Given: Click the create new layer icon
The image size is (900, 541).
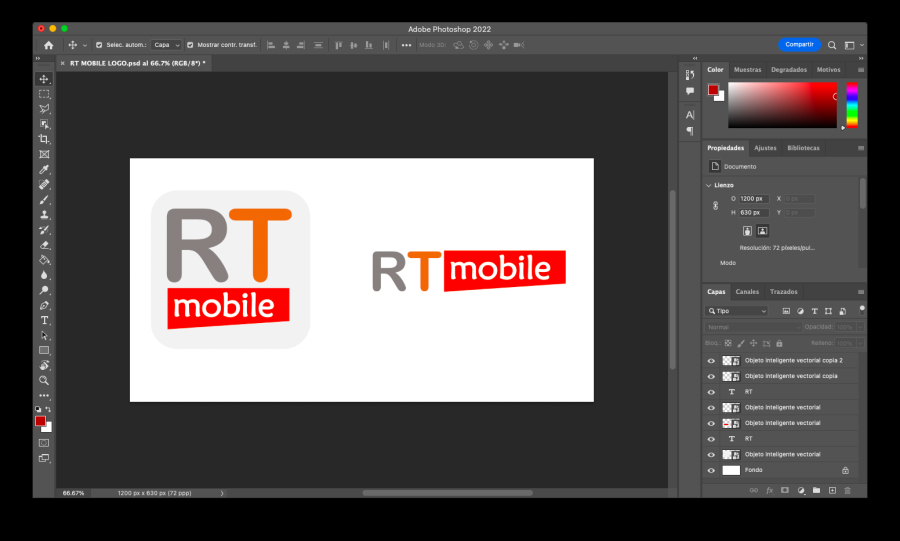Looking at the screenshot, I should pyautogui.click(x=832, y=490).
